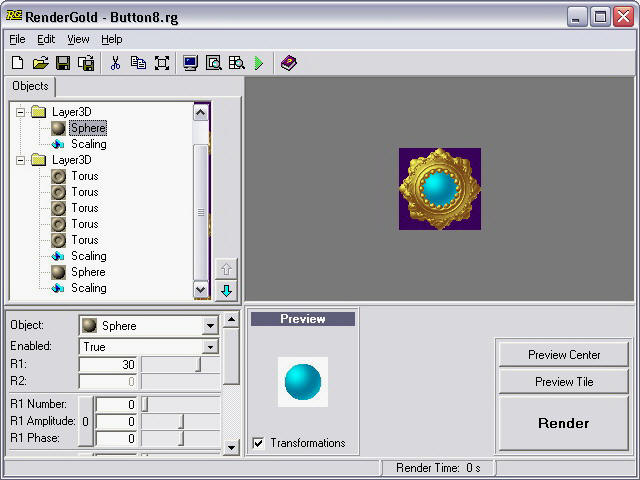The width and height of the screenshot is (640, 480).
Task: Click the Enabled combo box showing True
Action: coord(148,347)
